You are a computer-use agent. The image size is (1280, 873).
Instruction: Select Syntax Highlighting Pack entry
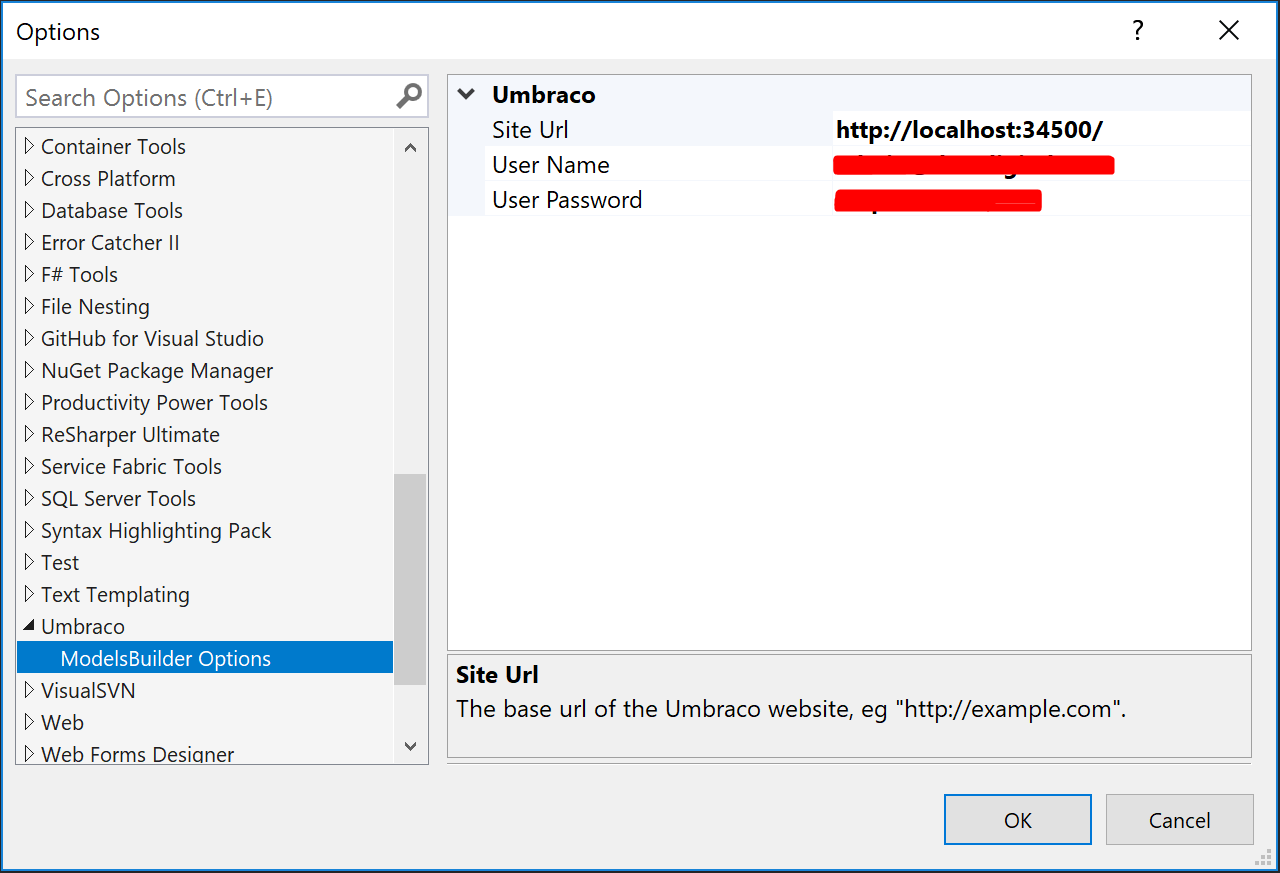pyautogui.click(x=156, y=530)
